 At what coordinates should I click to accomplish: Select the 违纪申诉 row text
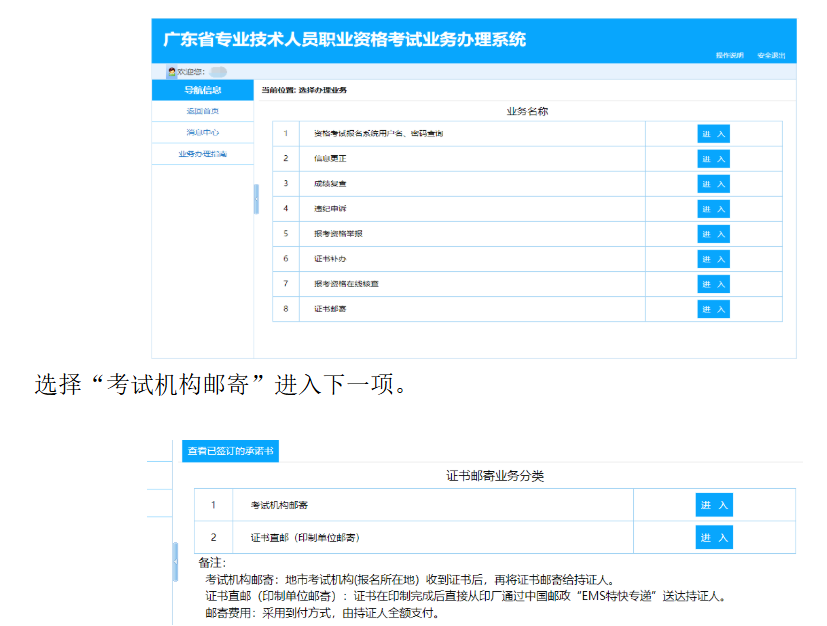pyautogui.click(x=330, y=208)
